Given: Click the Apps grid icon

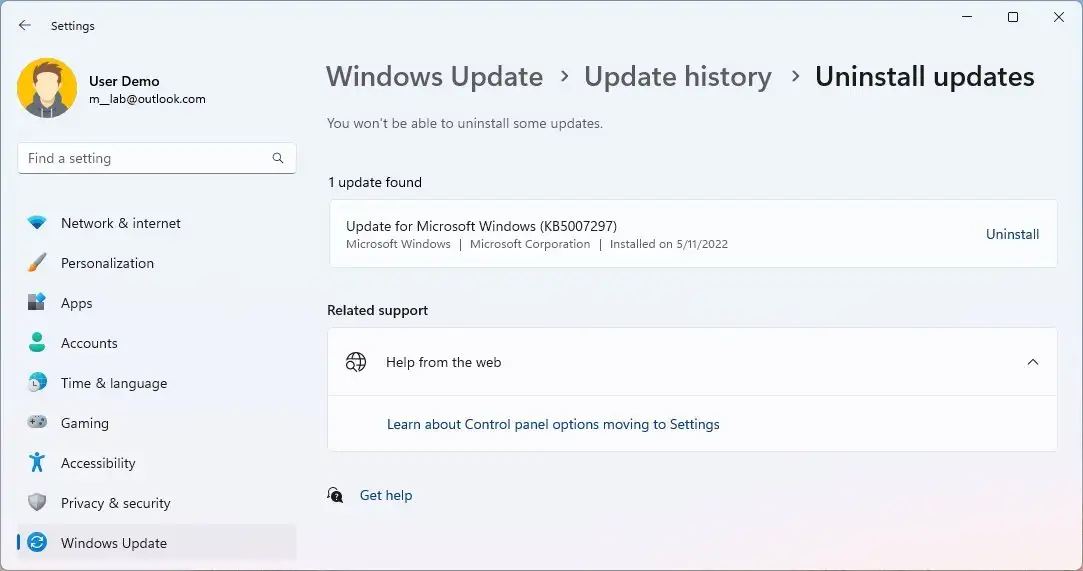Looking at the screenshot, I should coord(37,303).
